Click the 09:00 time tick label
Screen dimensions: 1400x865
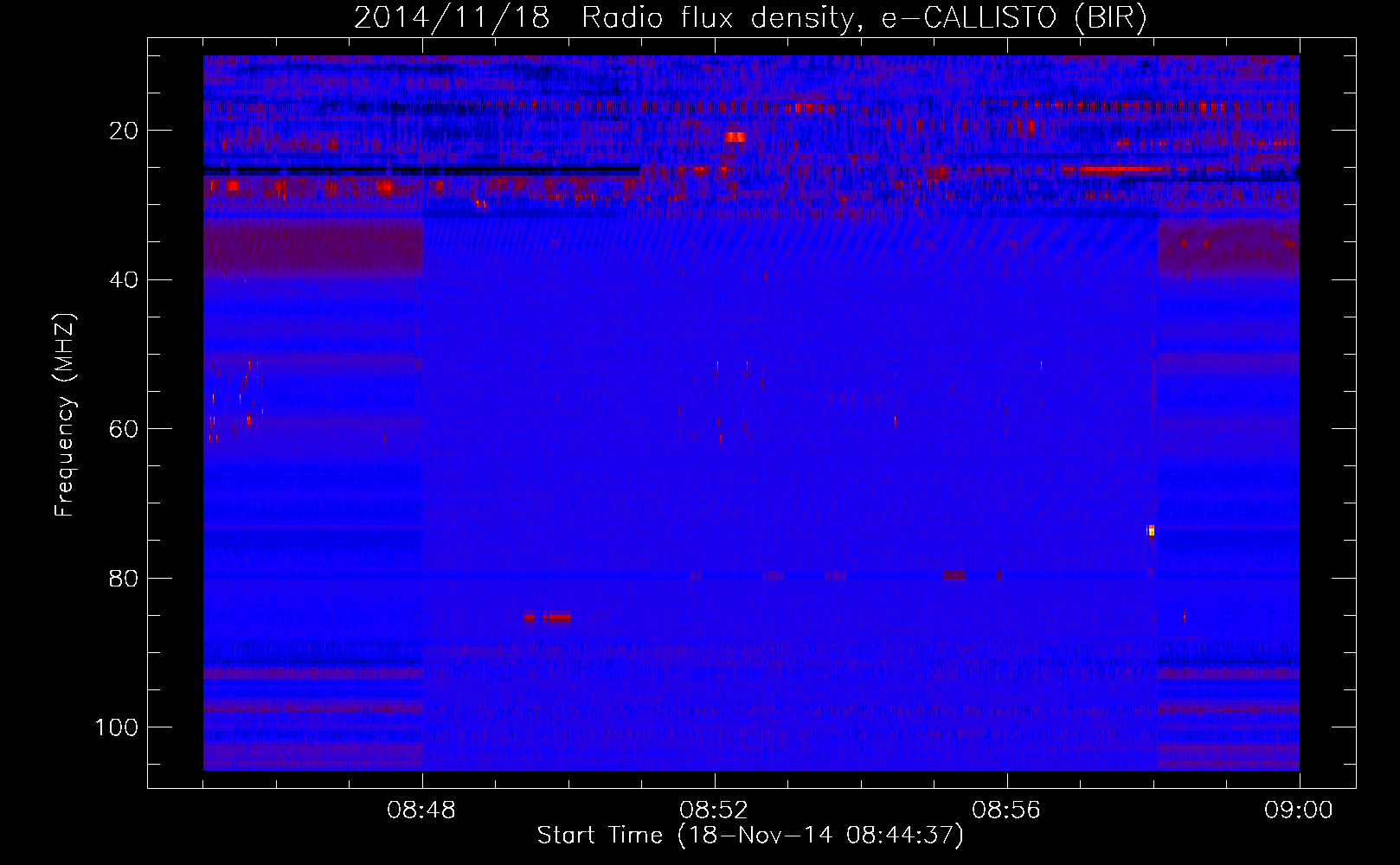tap(1299, 811)
